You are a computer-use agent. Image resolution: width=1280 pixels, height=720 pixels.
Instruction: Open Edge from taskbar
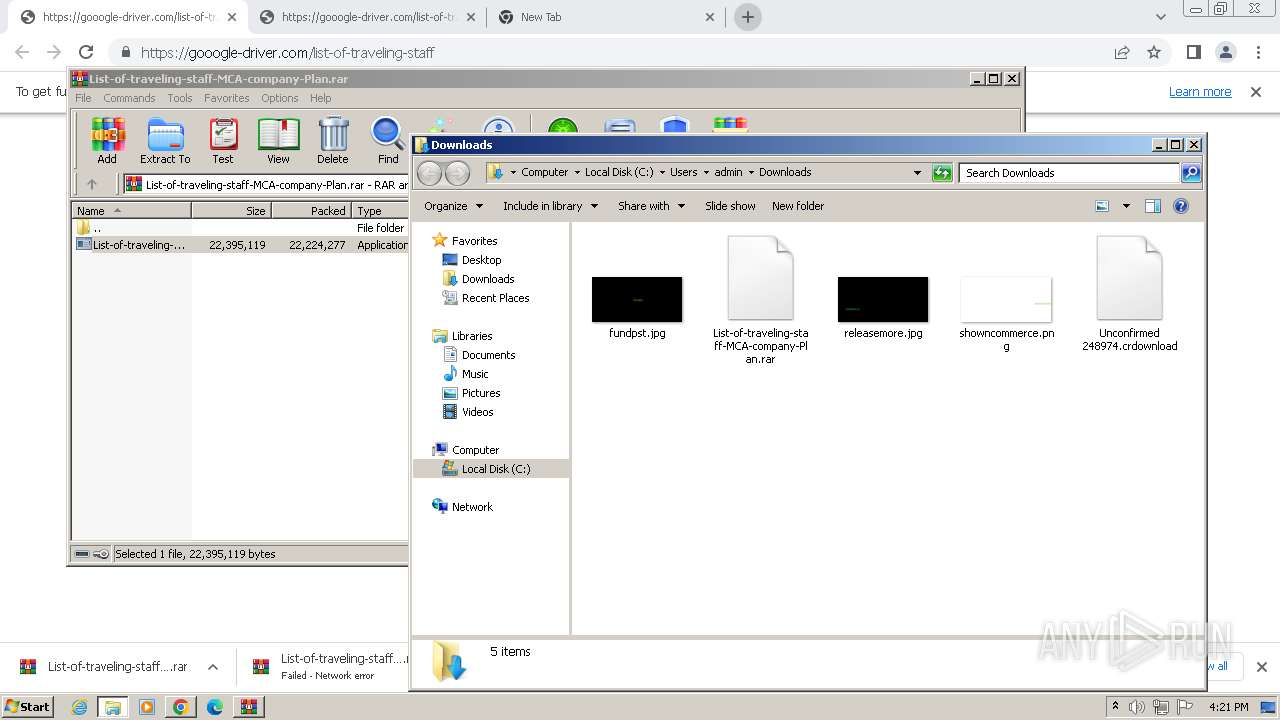coord(214,707)
